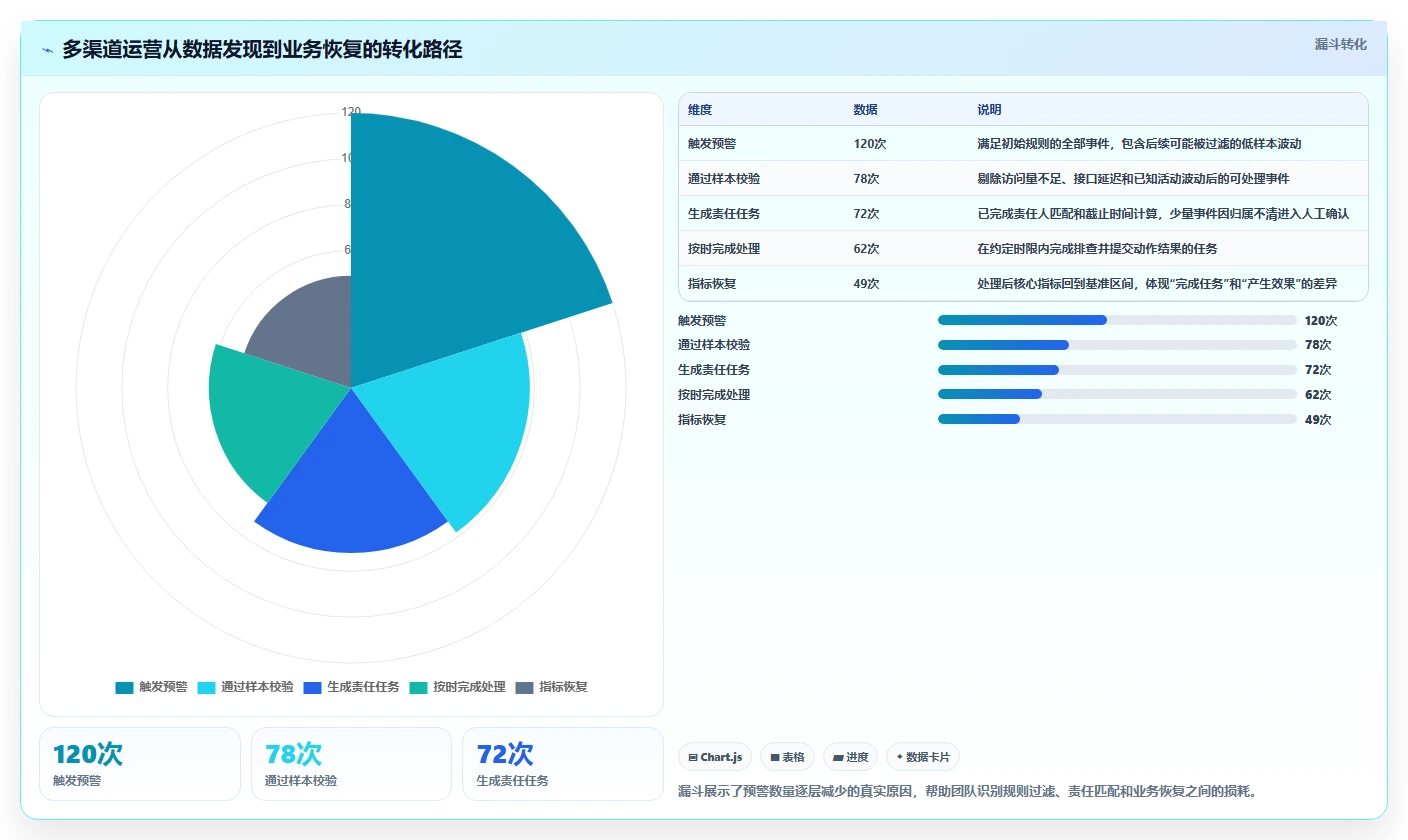
Task: Click the 按时完成处理 table row name
Action: 724,249
